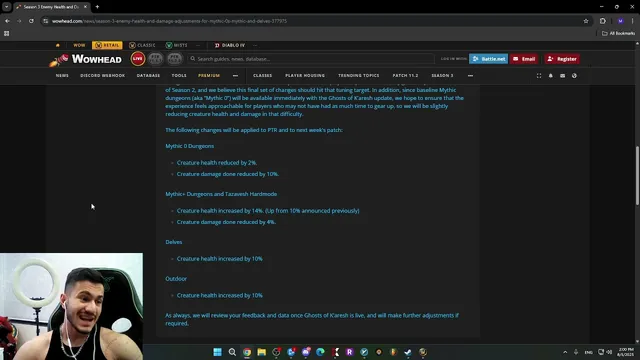Select the second grey PTR badge
The image size is (640, 360).
[174, 59]
